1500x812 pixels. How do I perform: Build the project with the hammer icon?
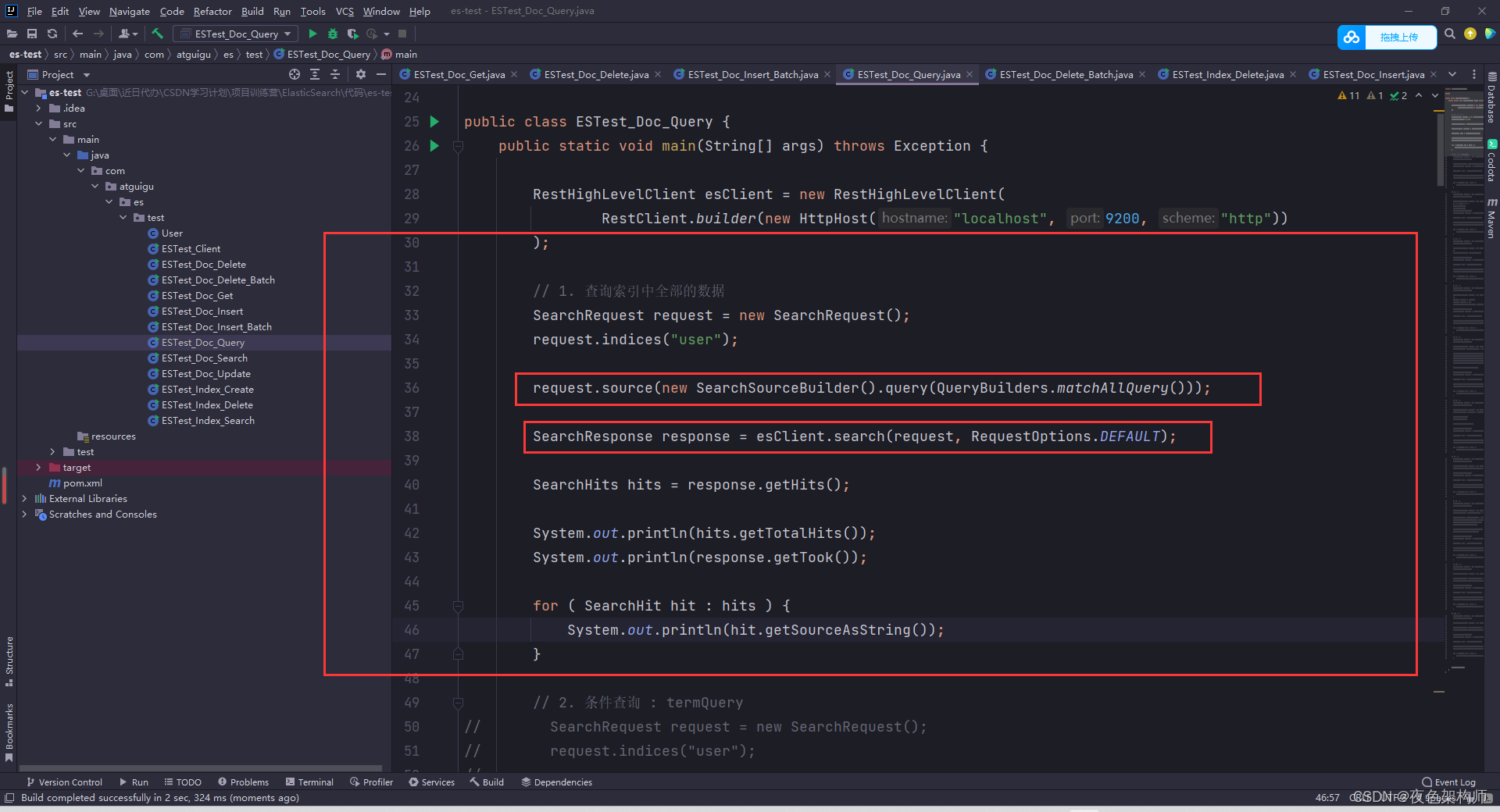pyautogui.click(x=157, y=34)
